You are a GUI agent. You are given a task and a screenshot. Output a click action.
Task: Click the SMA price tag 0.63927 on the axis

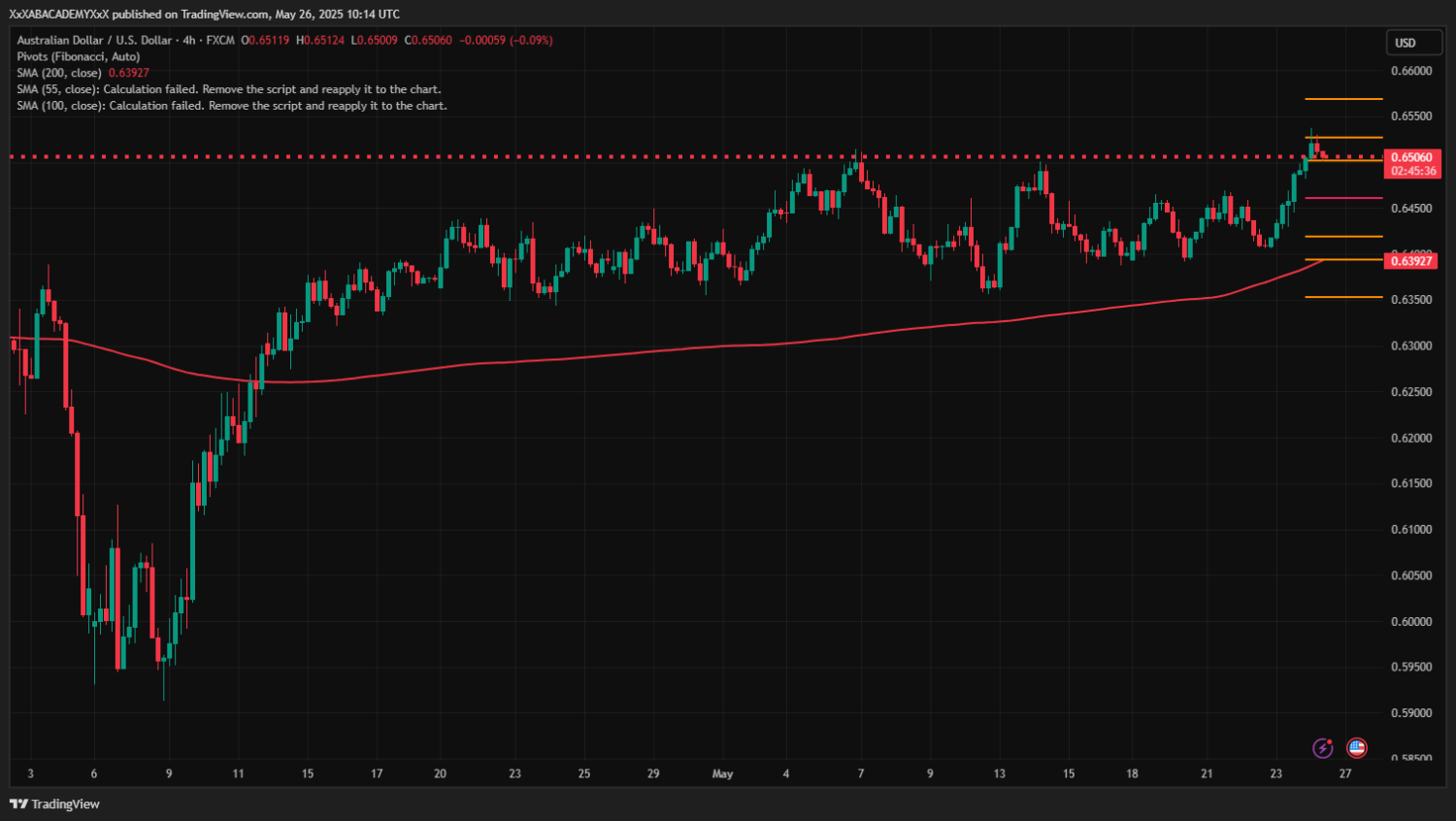coord(1411,260)
